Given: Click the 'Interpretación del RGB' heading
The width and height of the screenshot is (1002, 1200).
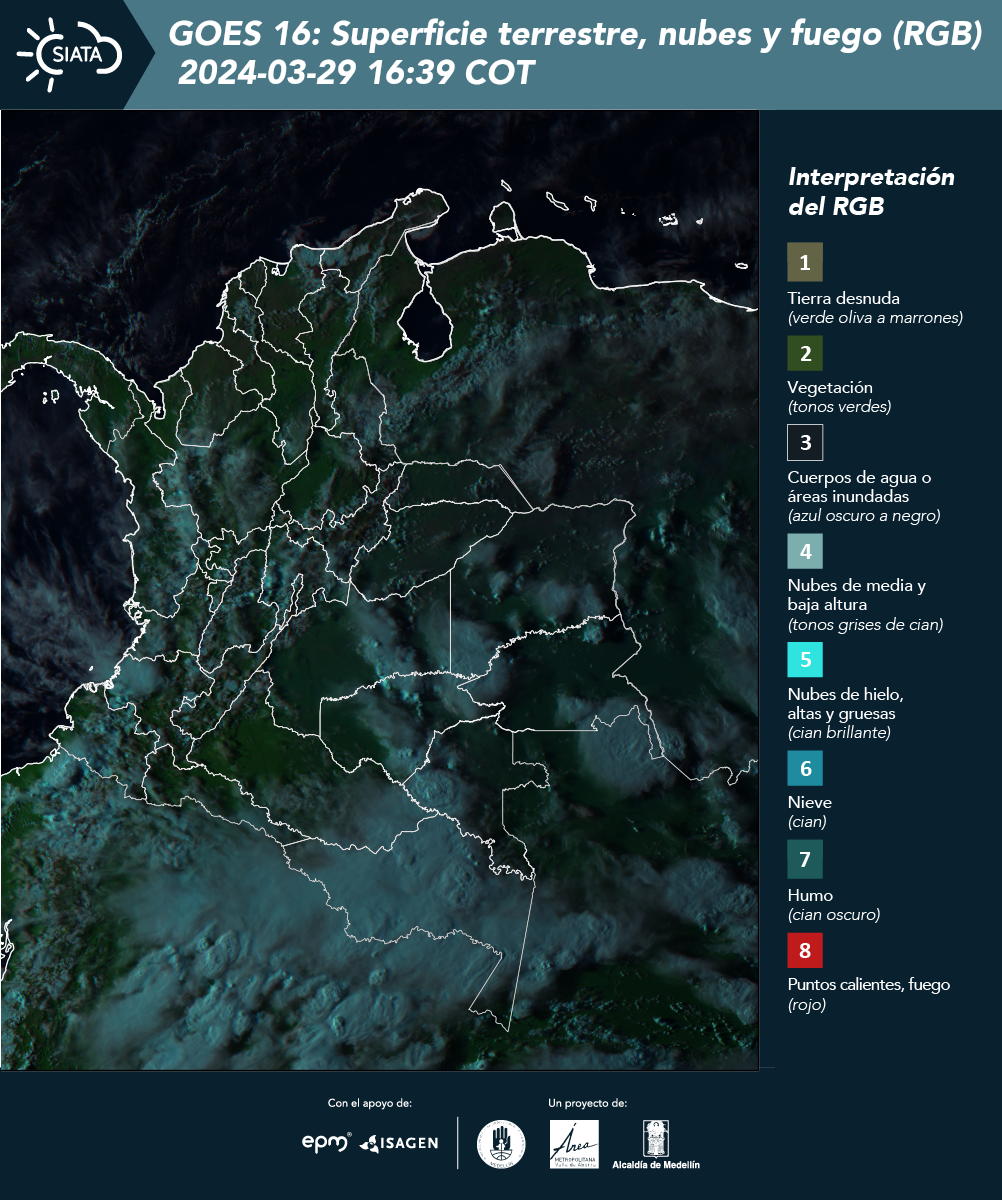Looking at the screenshot, I should [871, 192].
